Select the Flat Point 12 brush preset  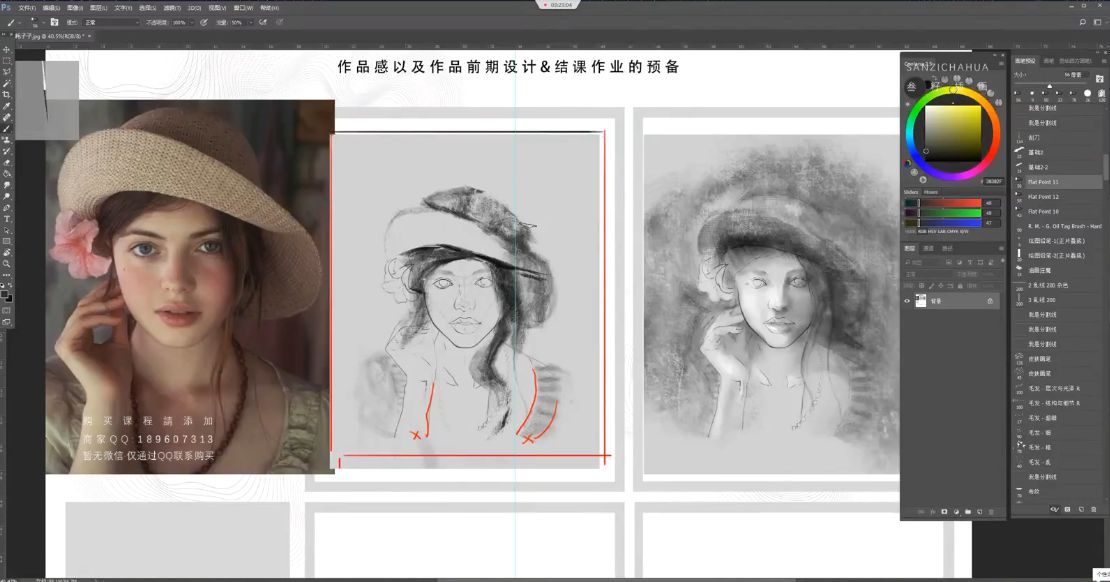(1043, 197)
